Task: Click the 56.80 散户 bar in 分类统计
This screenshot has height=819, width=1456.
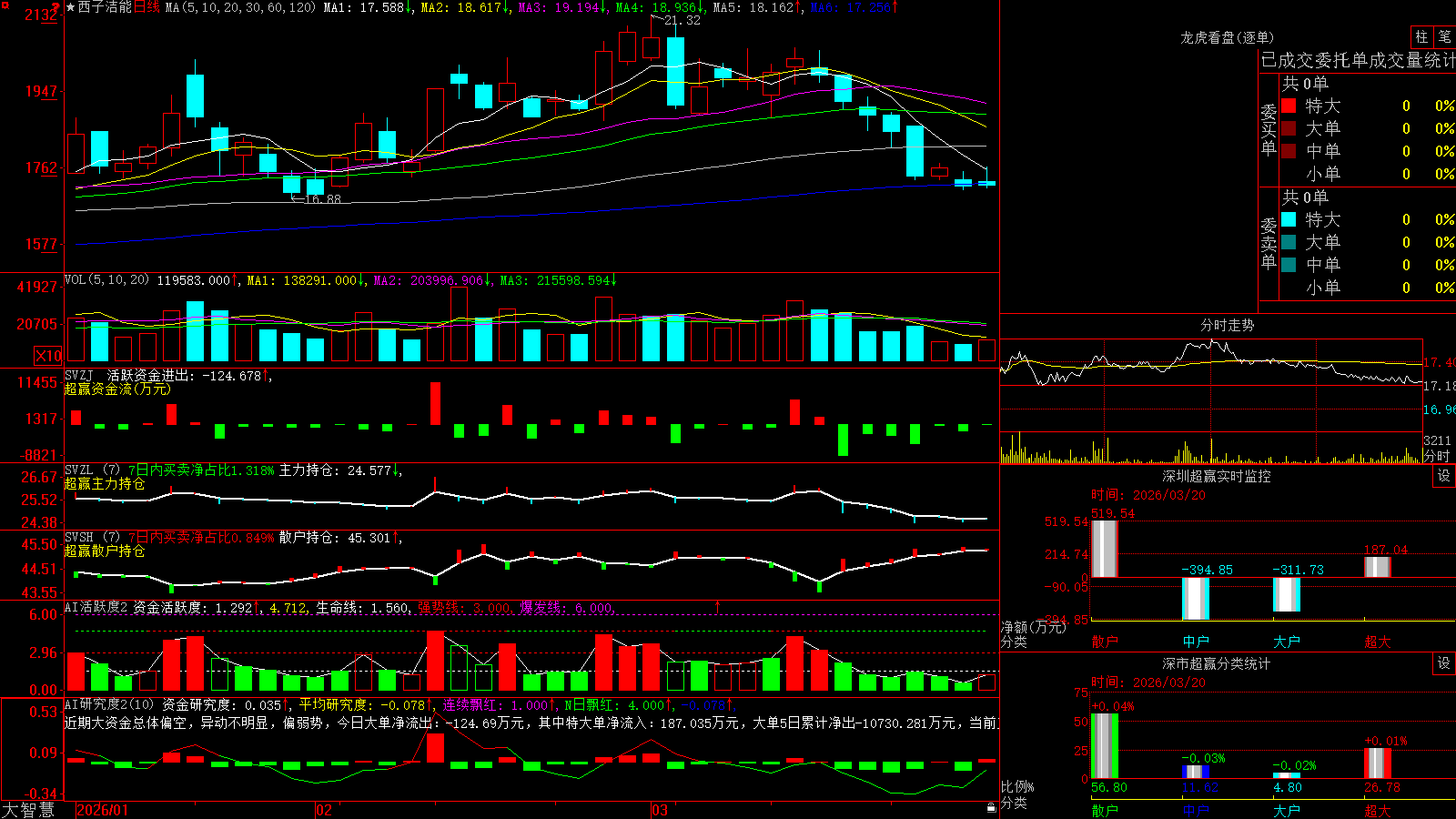Action: click(1104, 746)
